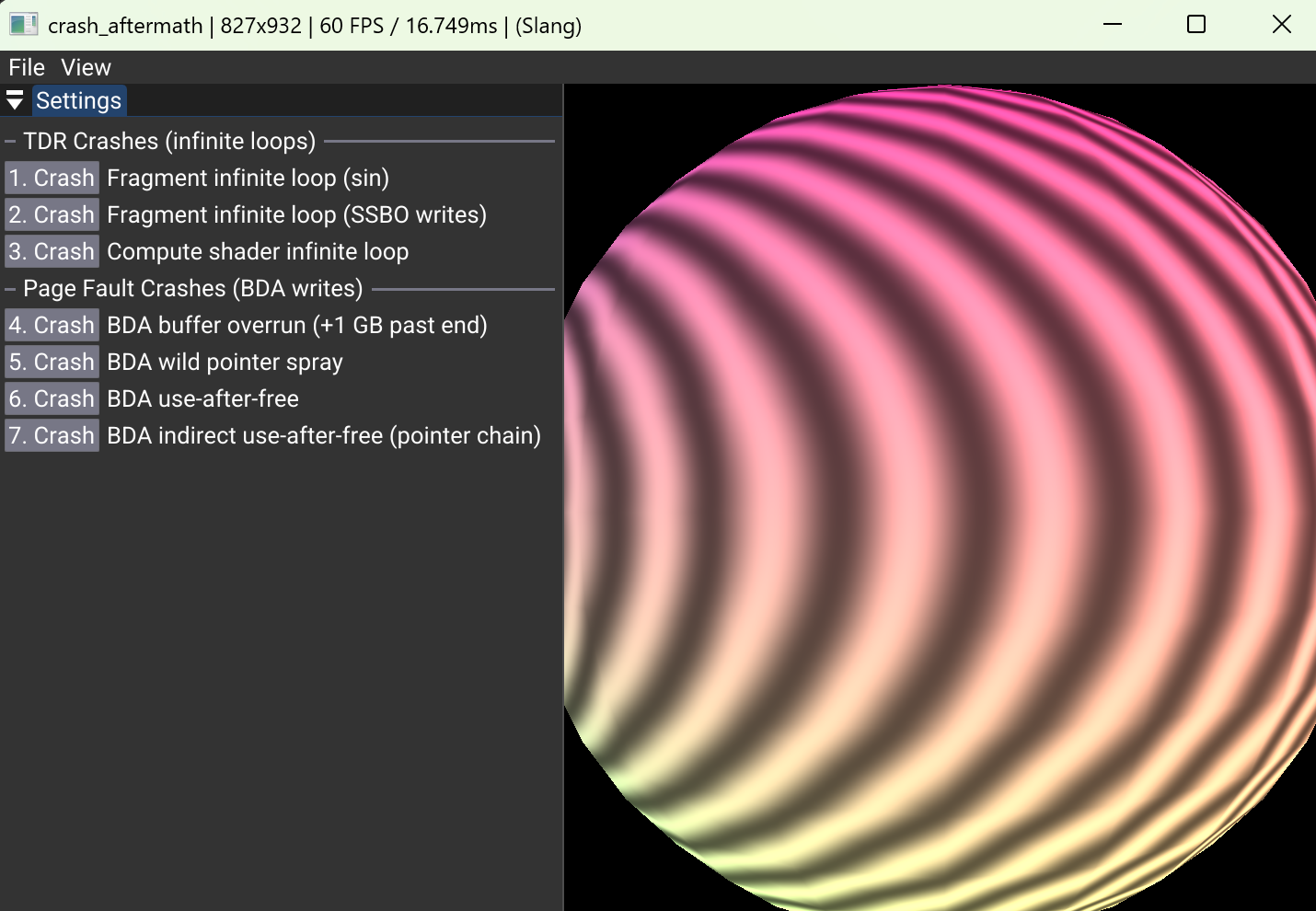Click the crash_aftermath app icon in title bar

23,25
